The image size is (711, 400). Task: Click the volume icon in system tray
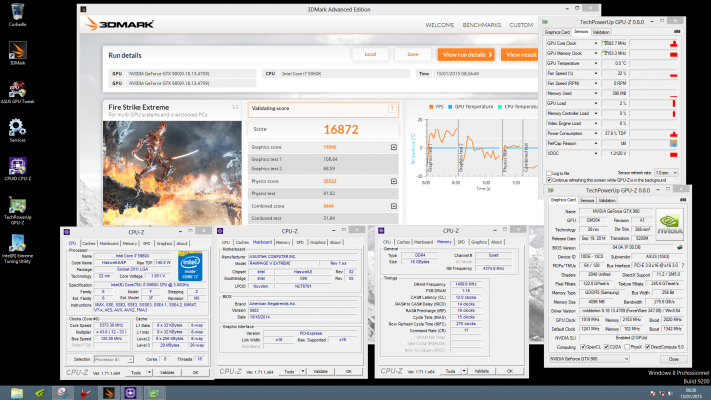(x=670, y=393)
